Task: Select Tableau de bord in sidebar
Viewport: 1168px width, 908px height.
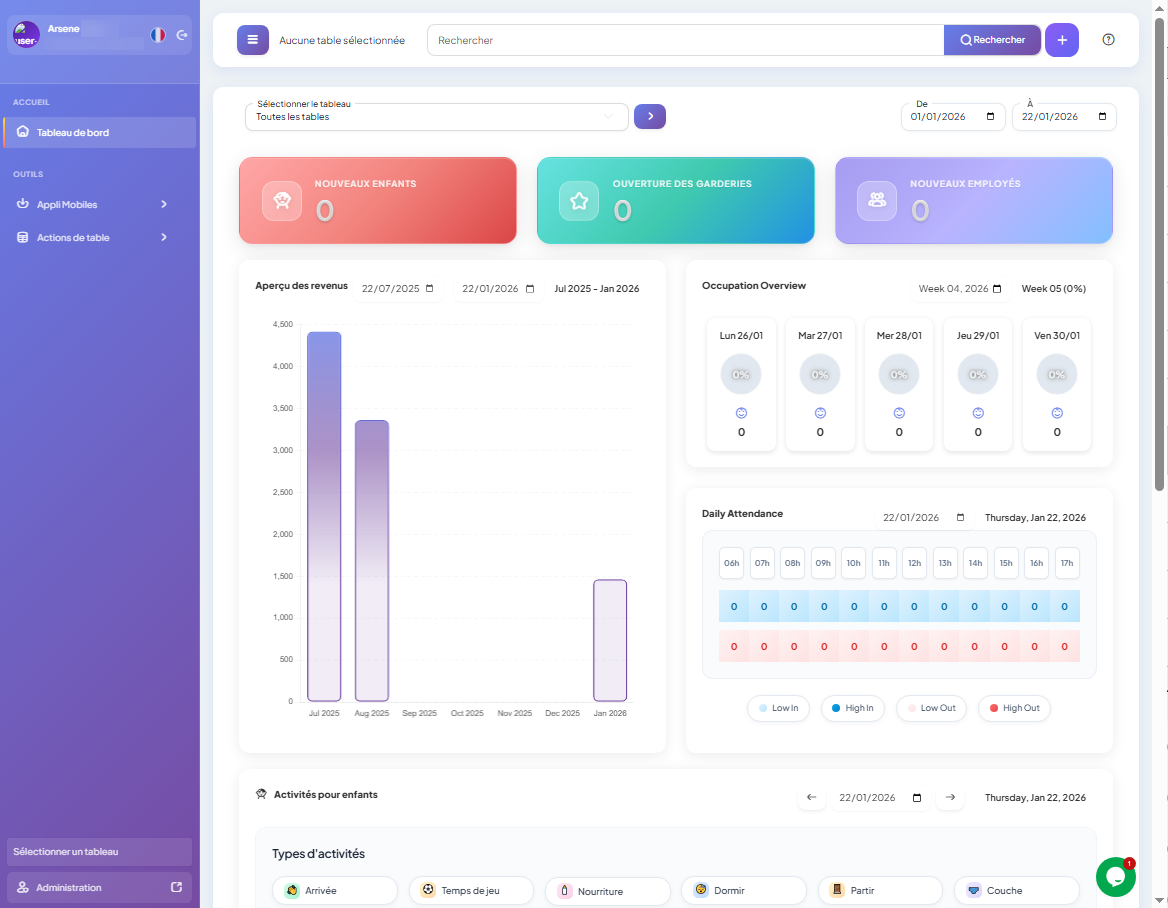Action: coord(99,132)
